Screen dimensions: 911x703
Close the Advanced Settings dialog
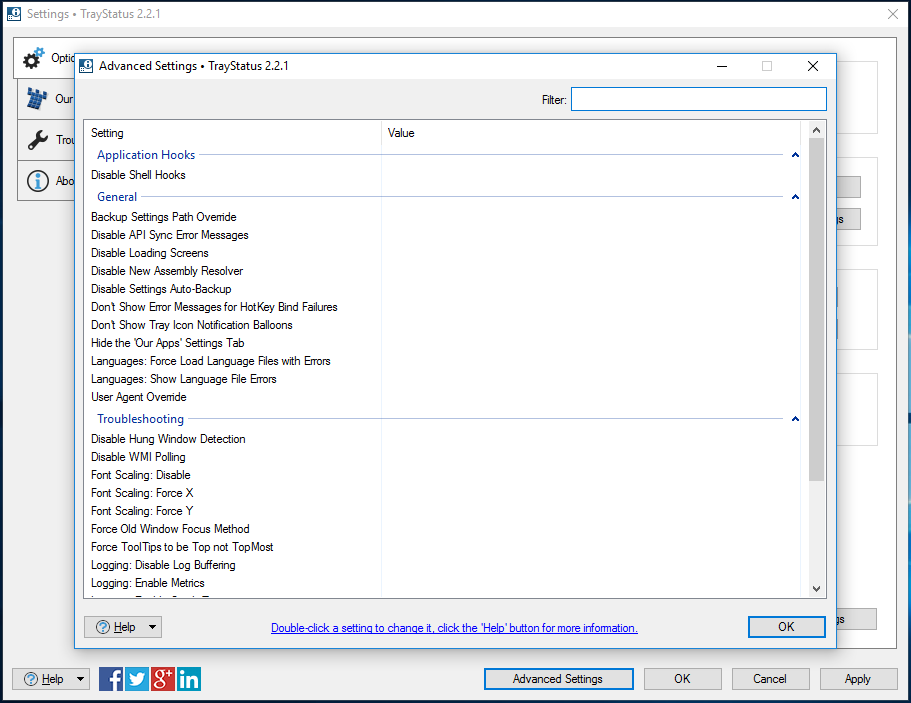(x=813, y=66)
